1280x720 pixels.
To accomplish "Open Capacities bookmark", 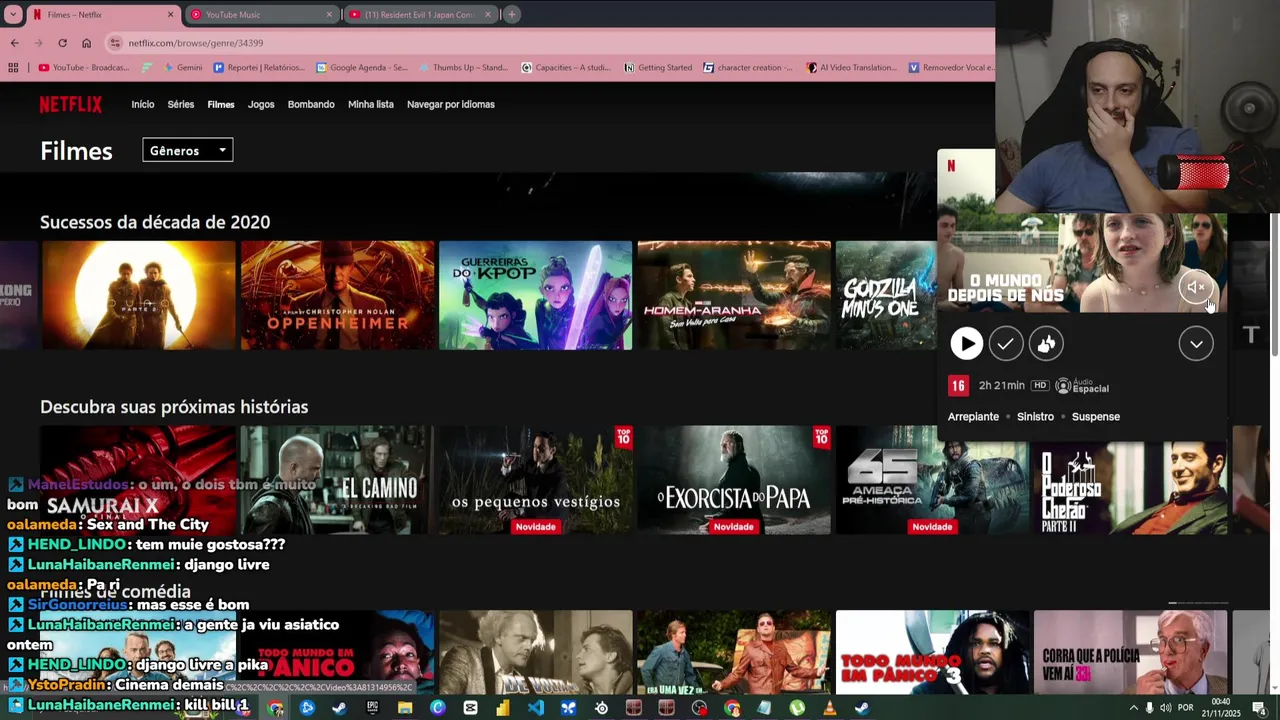I will click(566, 67).
